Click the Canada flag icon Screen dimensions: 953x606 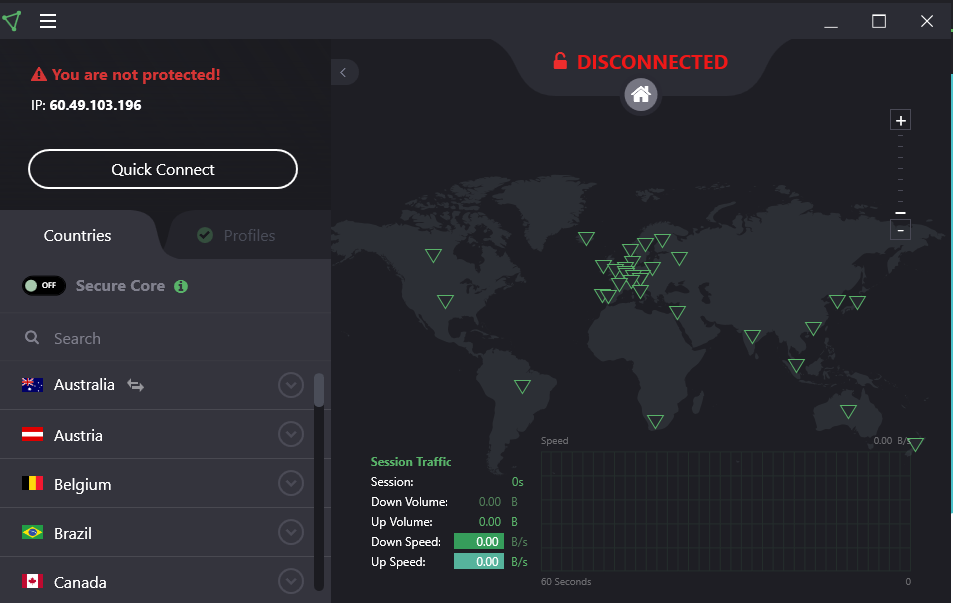click(x=32, y=581)
